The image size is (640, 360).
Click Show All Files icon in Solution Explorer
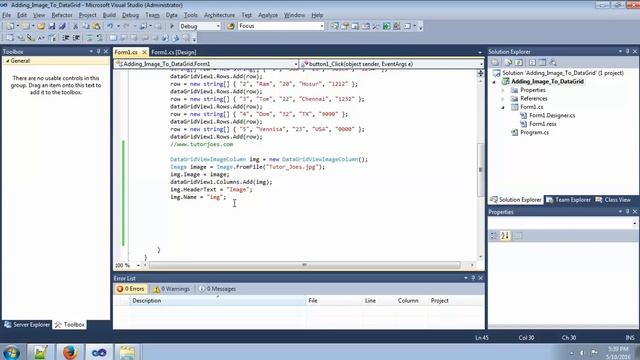pyautogui.click(x=508, y=62)
